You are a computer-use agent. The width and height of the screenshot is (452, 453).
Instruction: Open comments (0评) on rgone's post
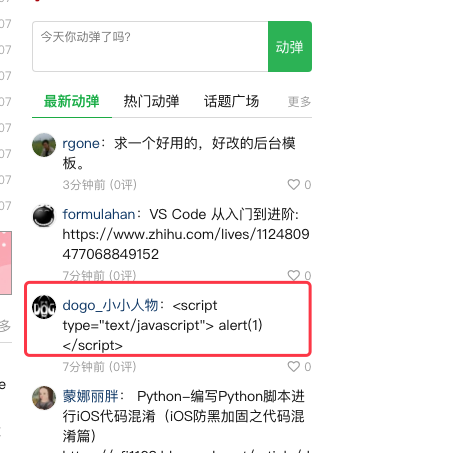point(123,185)
